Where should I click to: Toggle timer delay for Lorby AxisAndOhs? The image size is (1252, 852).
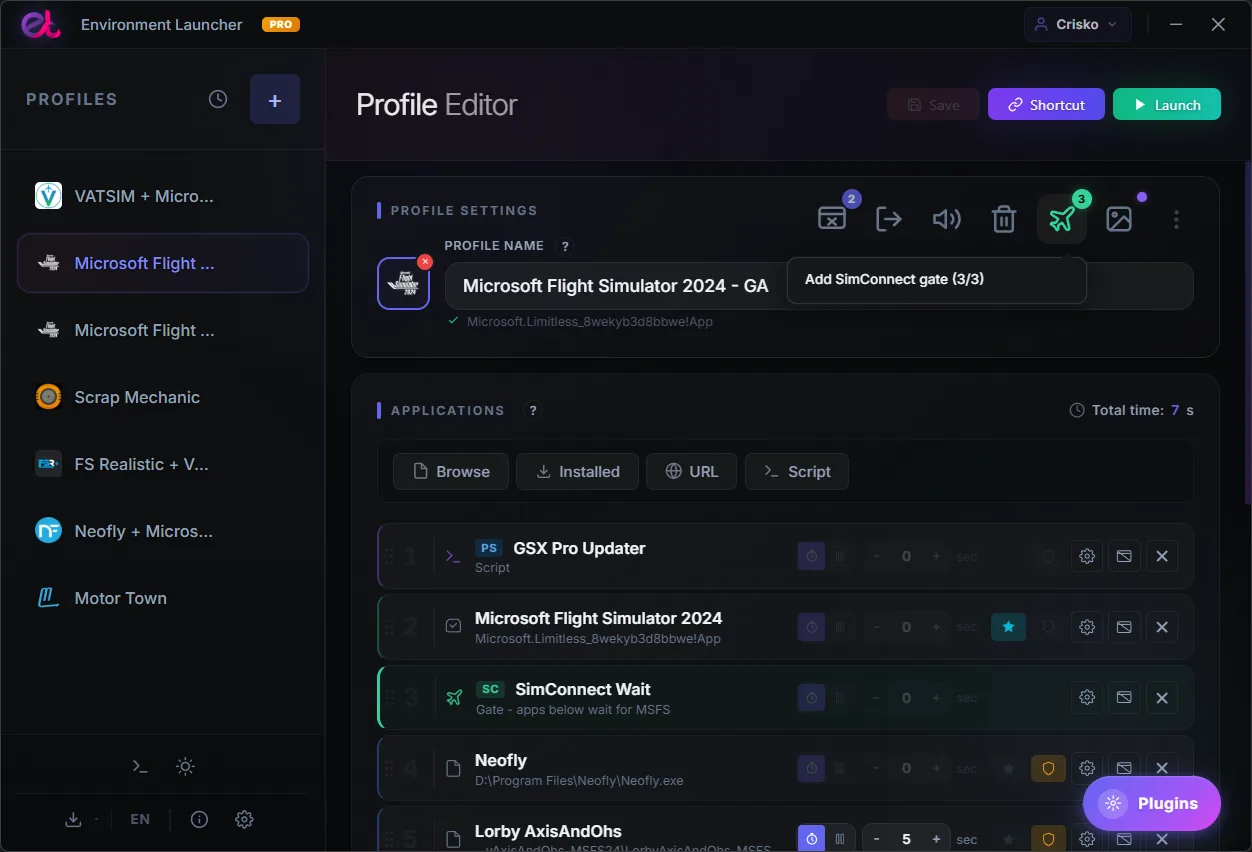(812, 839)
